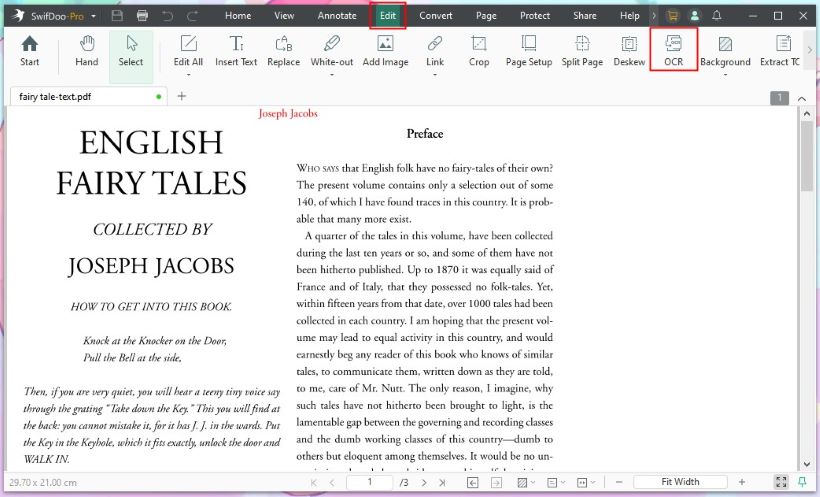This screenshot has width=820, height=497.
Task: Enter full screen mode
Action: [x=781, y=482]
